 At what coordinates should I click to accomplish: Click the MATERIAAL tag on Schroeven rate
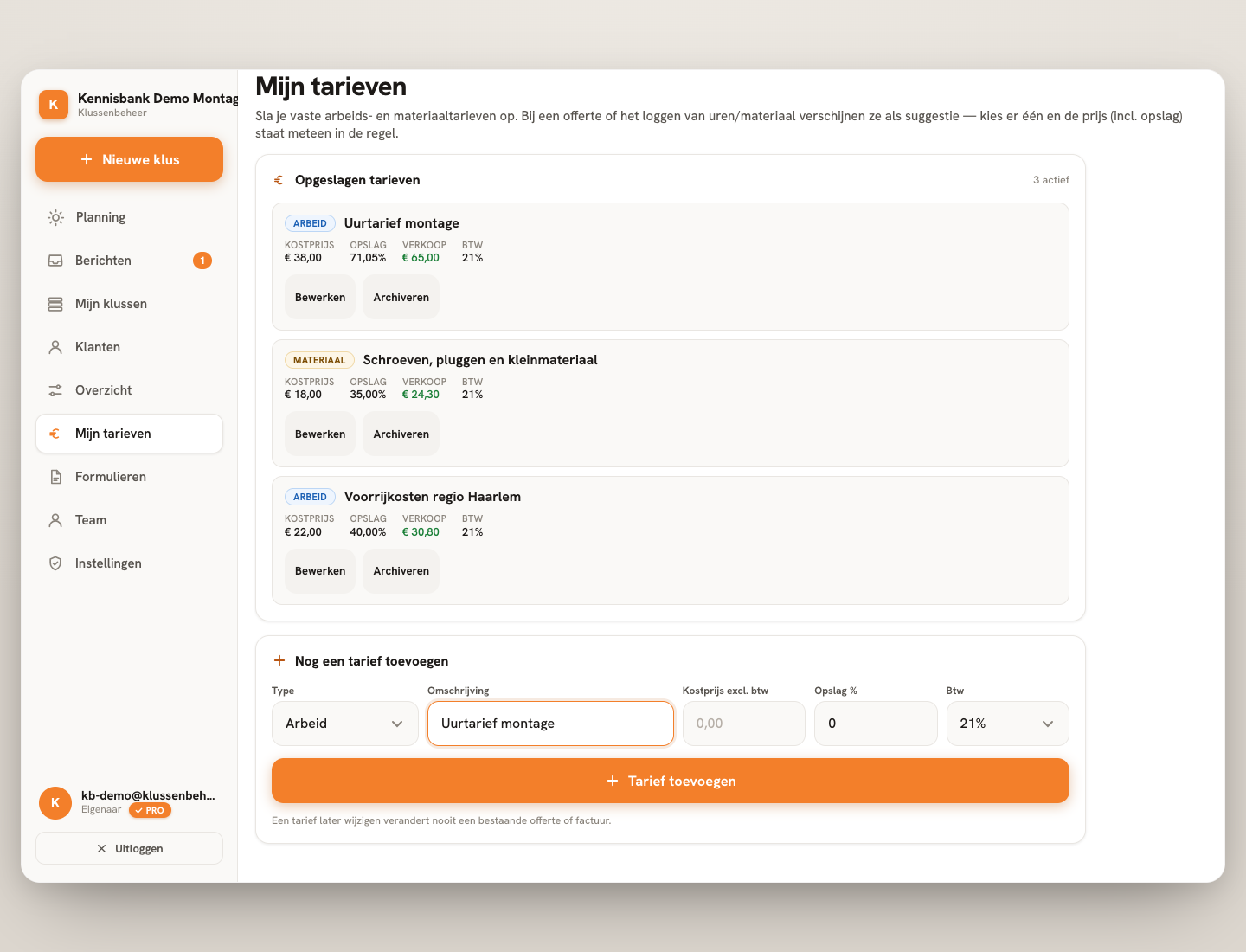pyautogui.click(x=319, y=360)
